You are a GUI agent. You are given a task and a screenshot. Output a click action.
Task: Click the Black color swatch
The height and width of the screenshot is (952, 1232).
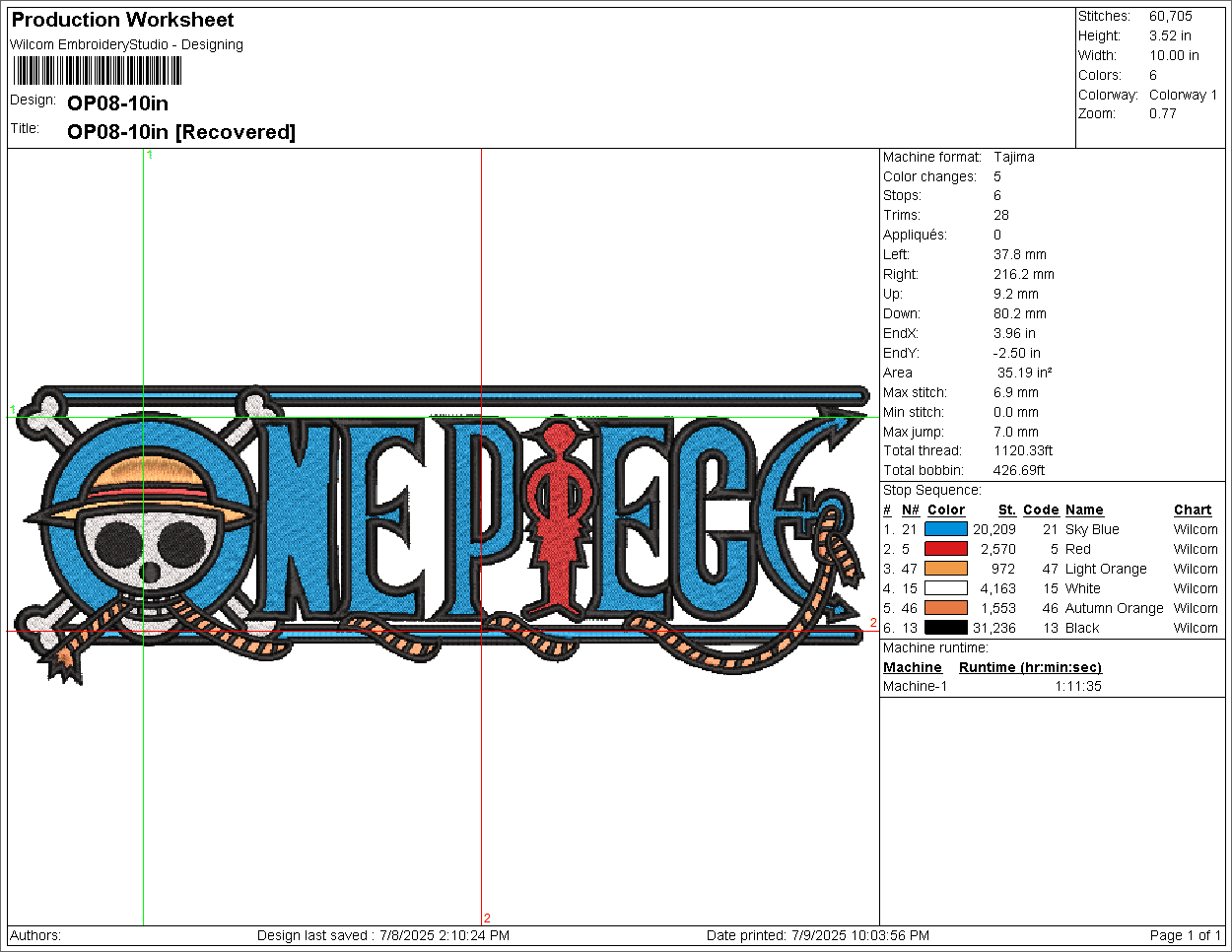[x=946, y=628]
